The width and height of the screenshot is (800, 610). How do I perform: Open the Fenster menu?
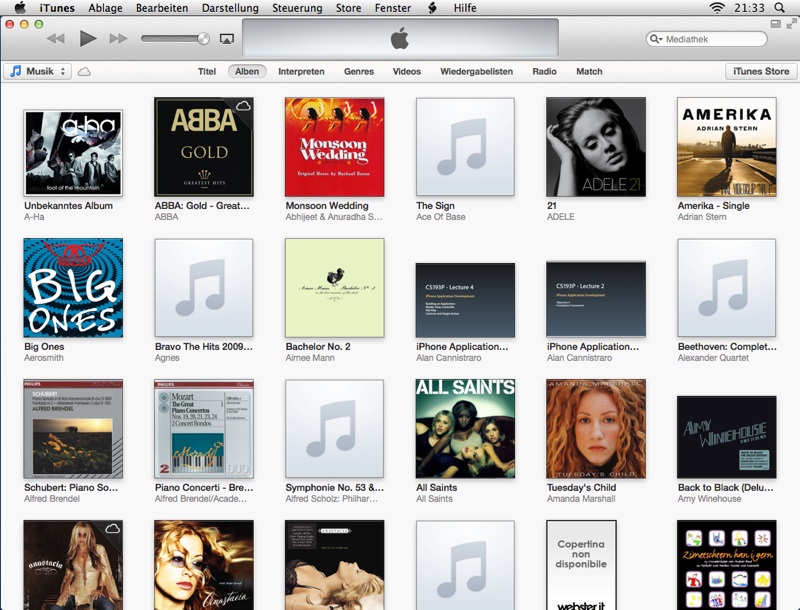tap(393, 8)
